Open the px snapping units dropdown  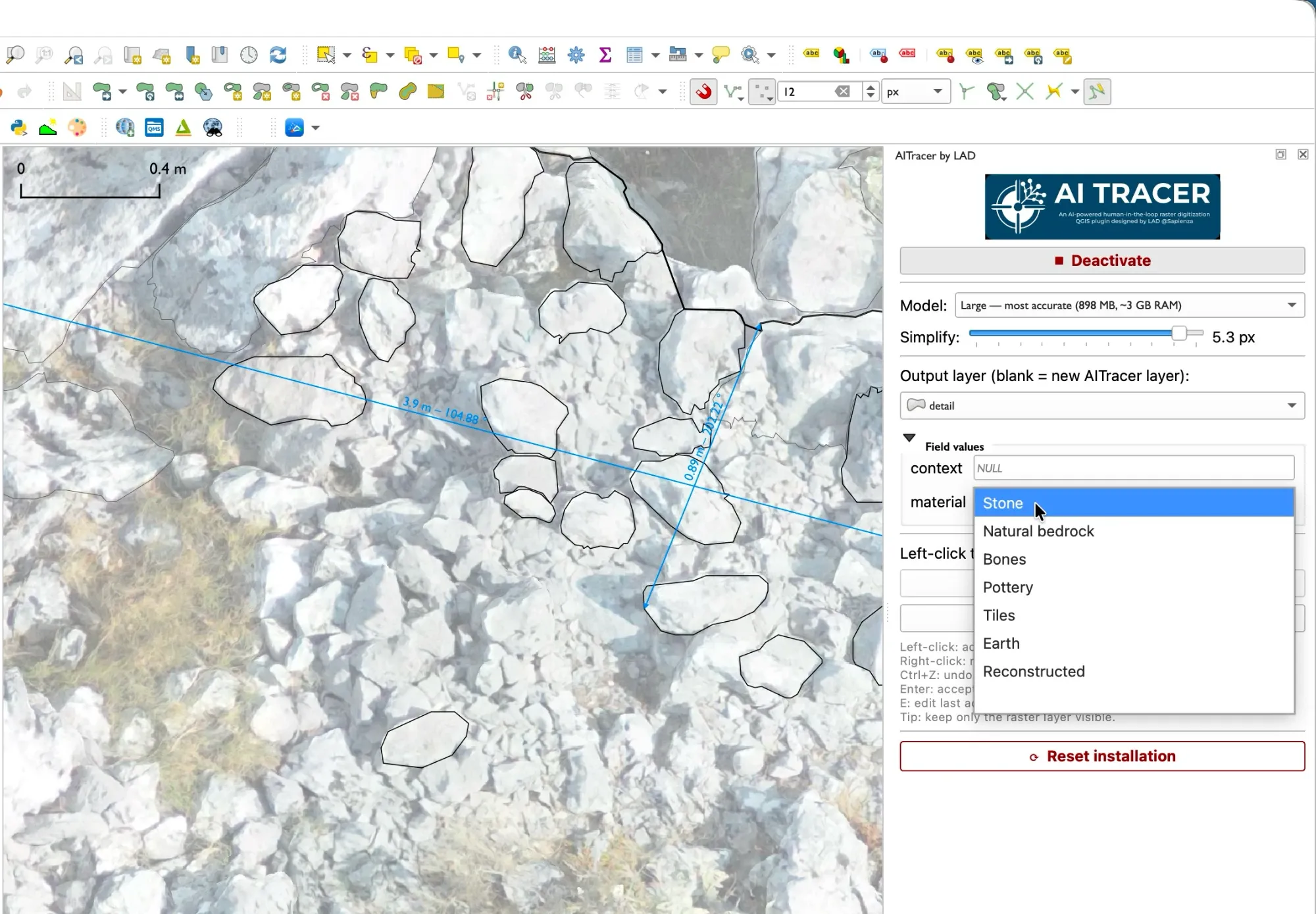click(x=916, y=91)
